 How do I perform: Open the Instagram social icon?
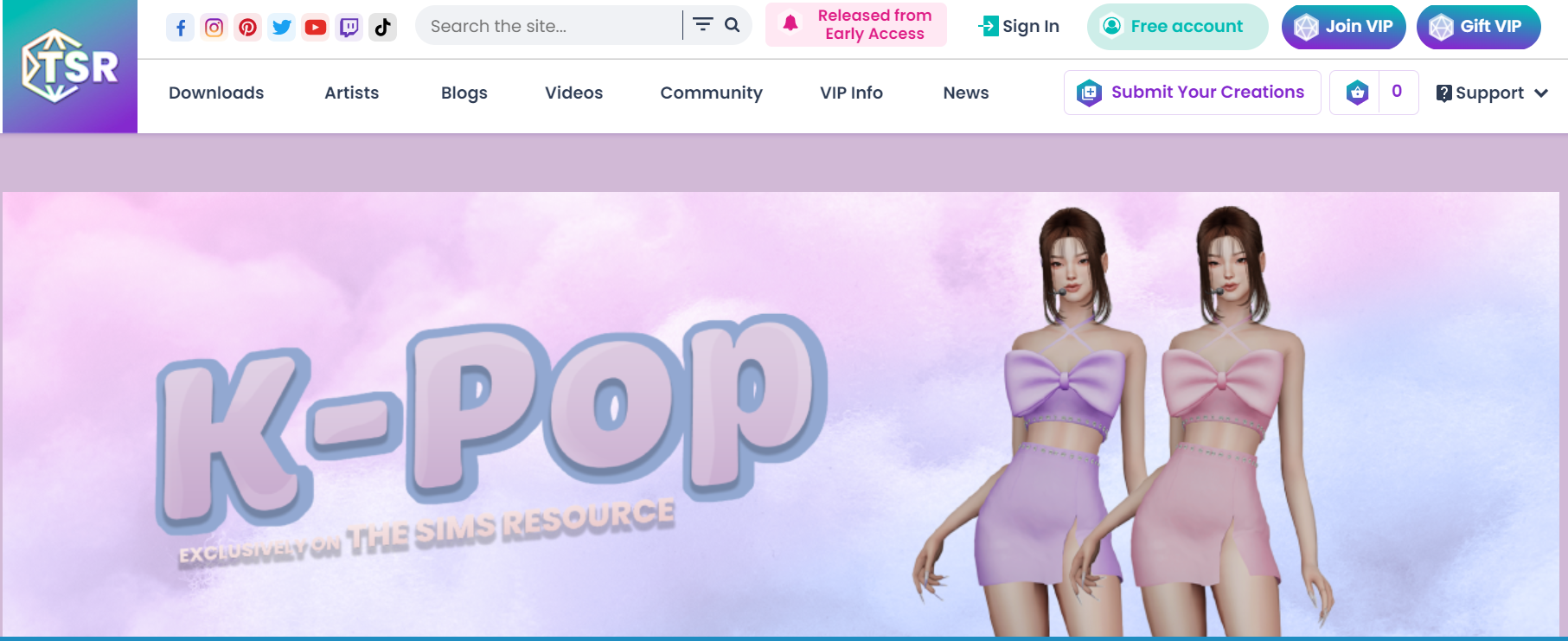pos(214,28)
